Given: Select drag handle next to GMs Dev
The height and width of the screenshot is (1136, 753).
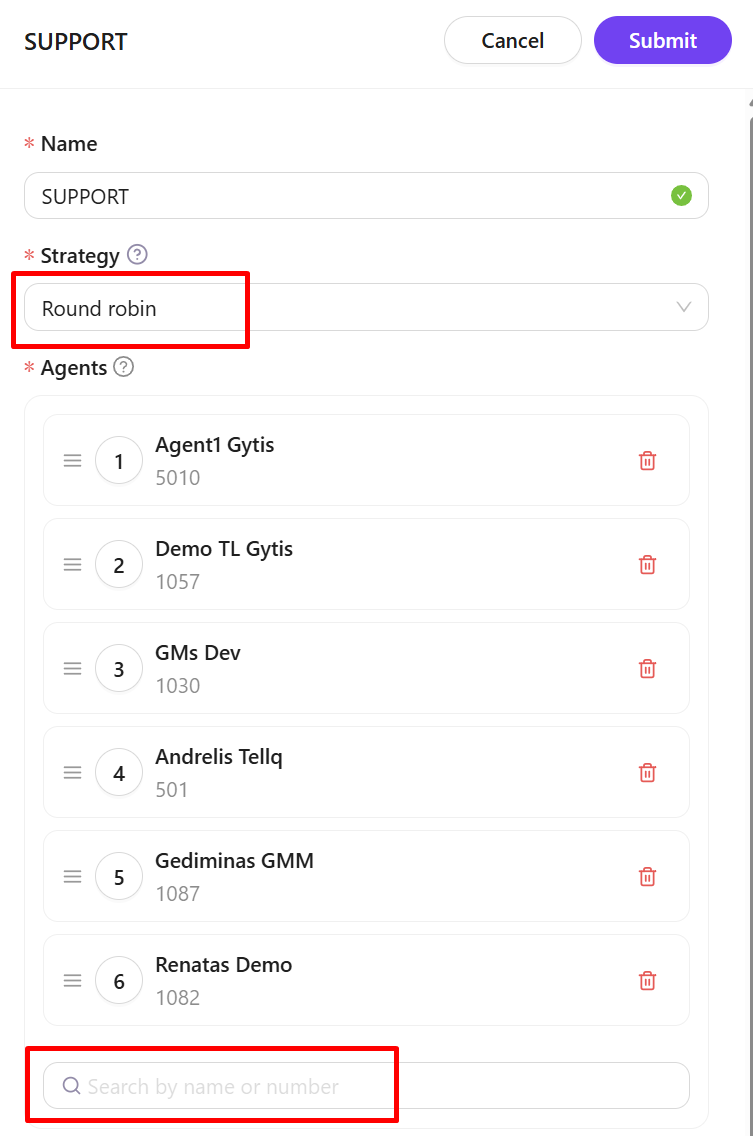Looking at the screenshot, I should pyautogui.click(x=72, y=669).
